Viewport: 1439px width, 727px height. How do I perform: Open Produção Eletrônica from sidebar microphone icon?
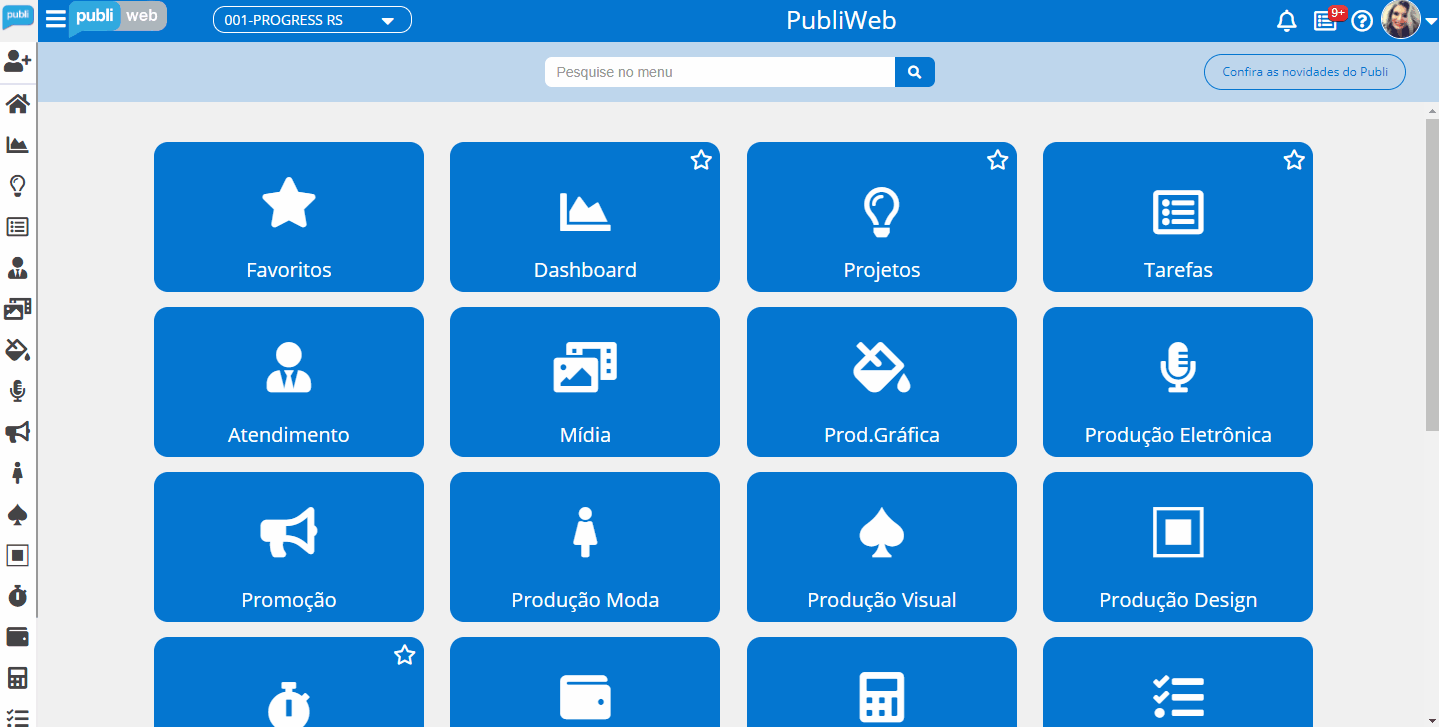[x=18, y=391]
